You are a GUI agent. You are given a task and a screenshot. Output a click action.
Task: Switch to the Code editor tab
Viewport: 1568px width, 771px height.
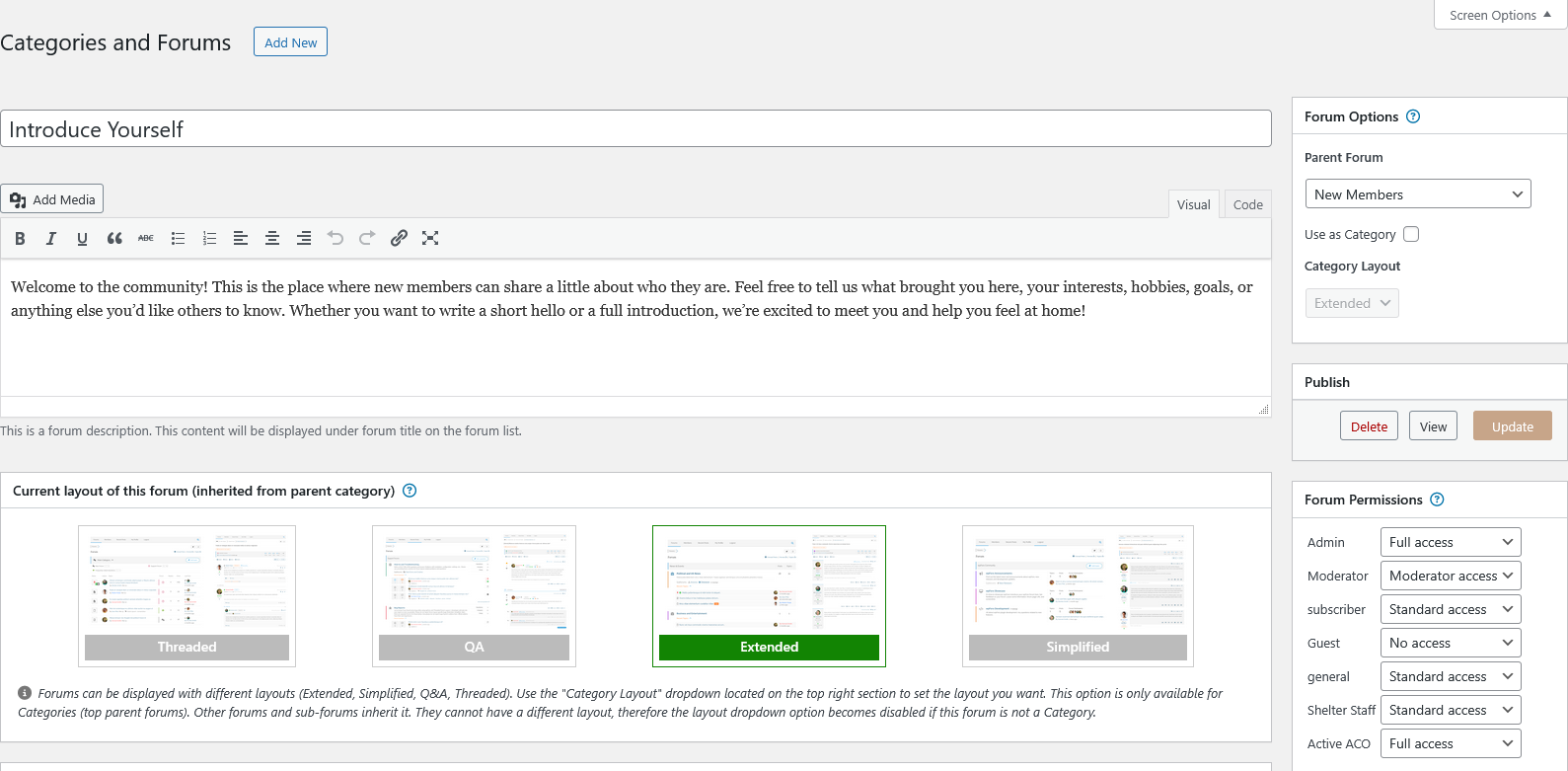click(1247, 204)
